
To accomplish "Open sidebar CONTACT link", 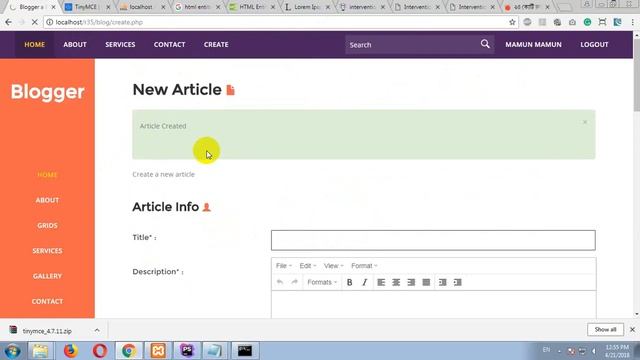I will (x=47, y=301).
